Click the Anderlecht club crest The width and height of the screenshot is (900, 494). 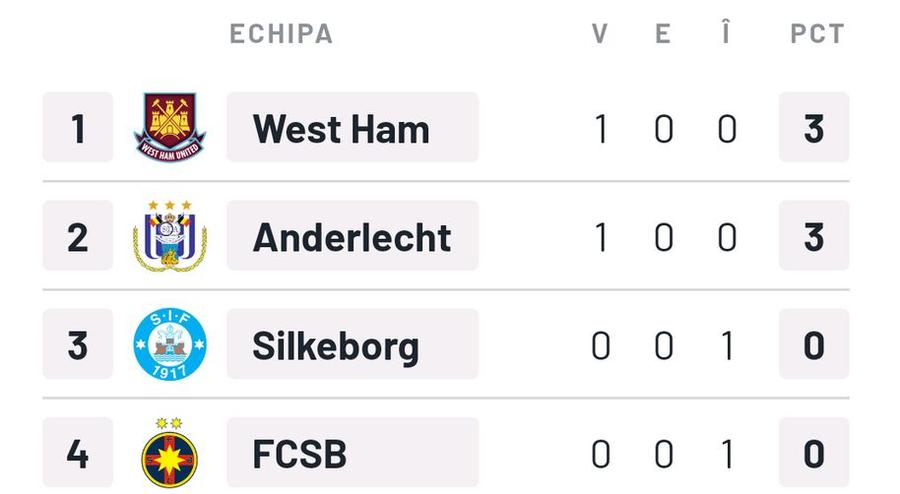tap(170, 235)
